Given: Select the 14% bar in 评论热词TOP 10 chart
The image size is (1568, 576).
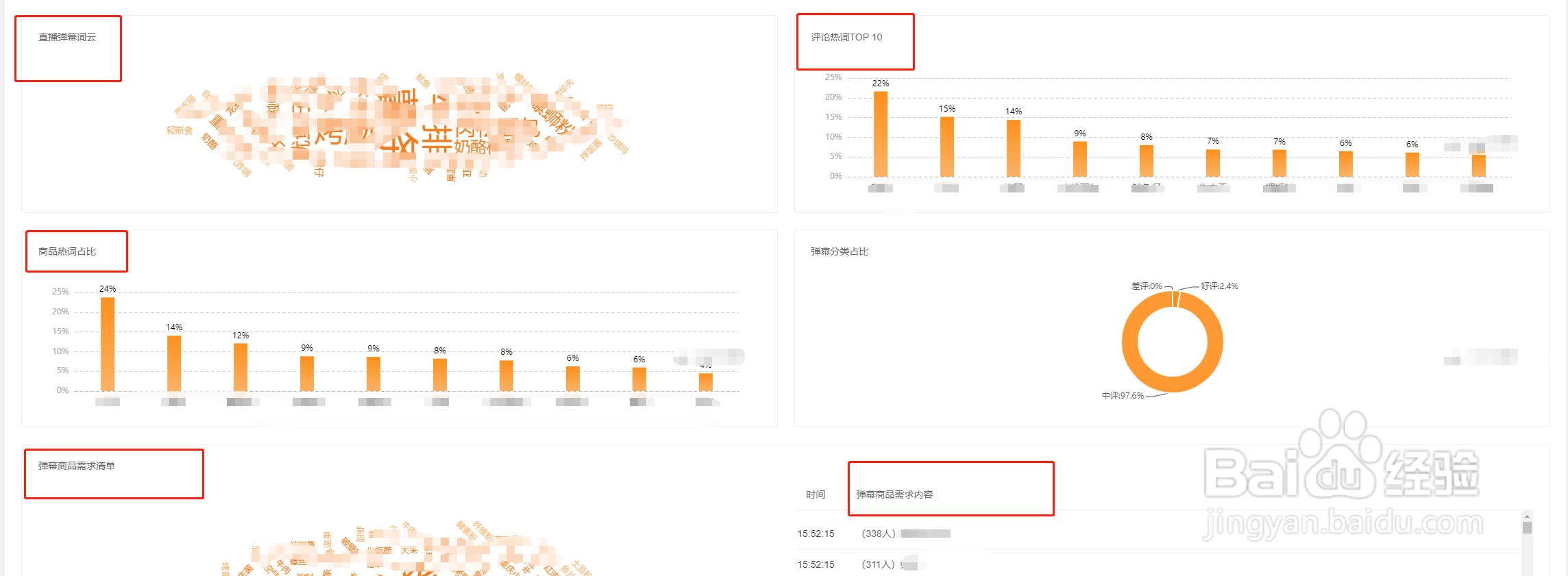Looking at the screenshot, I should click(1014, 148).
